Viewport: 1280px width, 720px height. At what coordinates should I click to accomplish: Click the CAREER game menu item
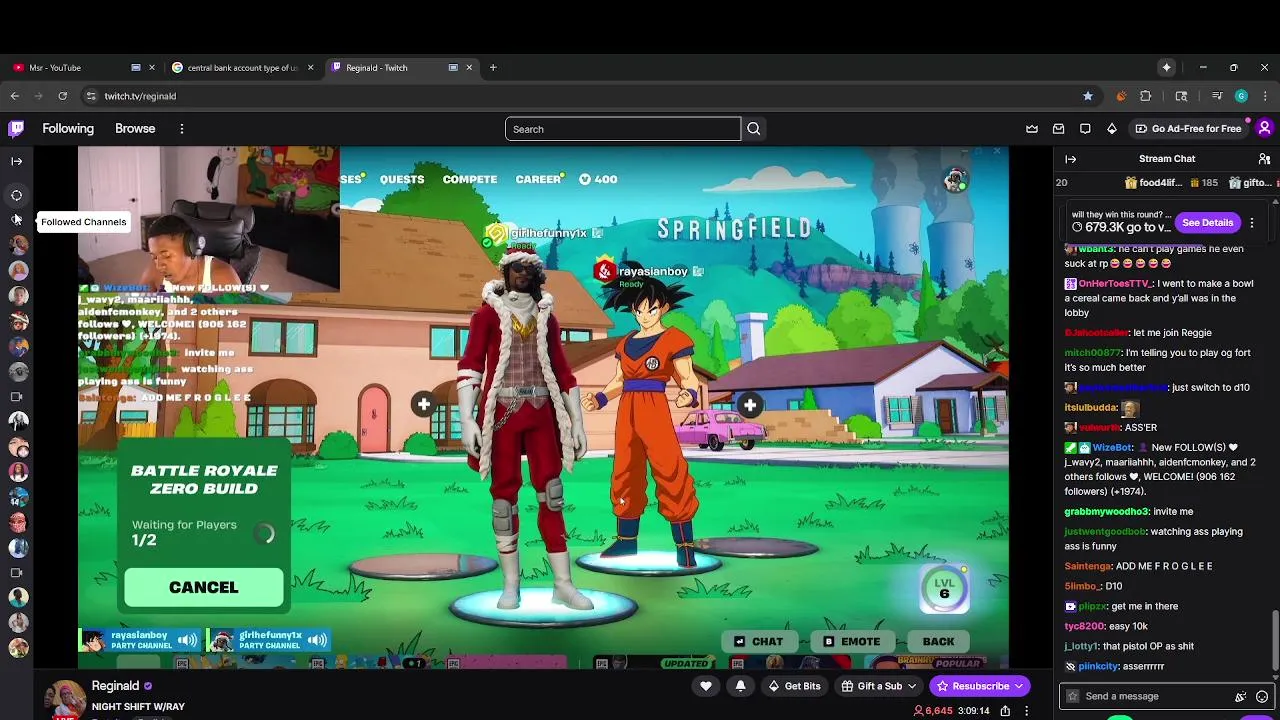[538, 180]
